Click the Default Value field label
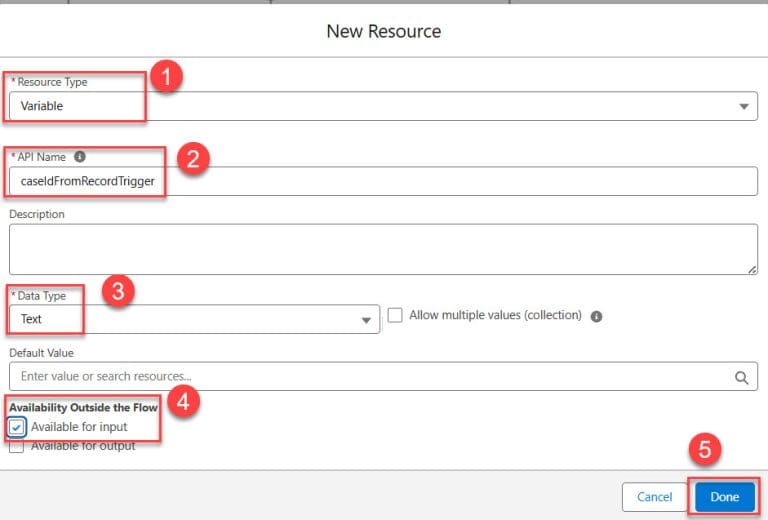The width and height of the screenshot is (768, 520). (41, 353)
